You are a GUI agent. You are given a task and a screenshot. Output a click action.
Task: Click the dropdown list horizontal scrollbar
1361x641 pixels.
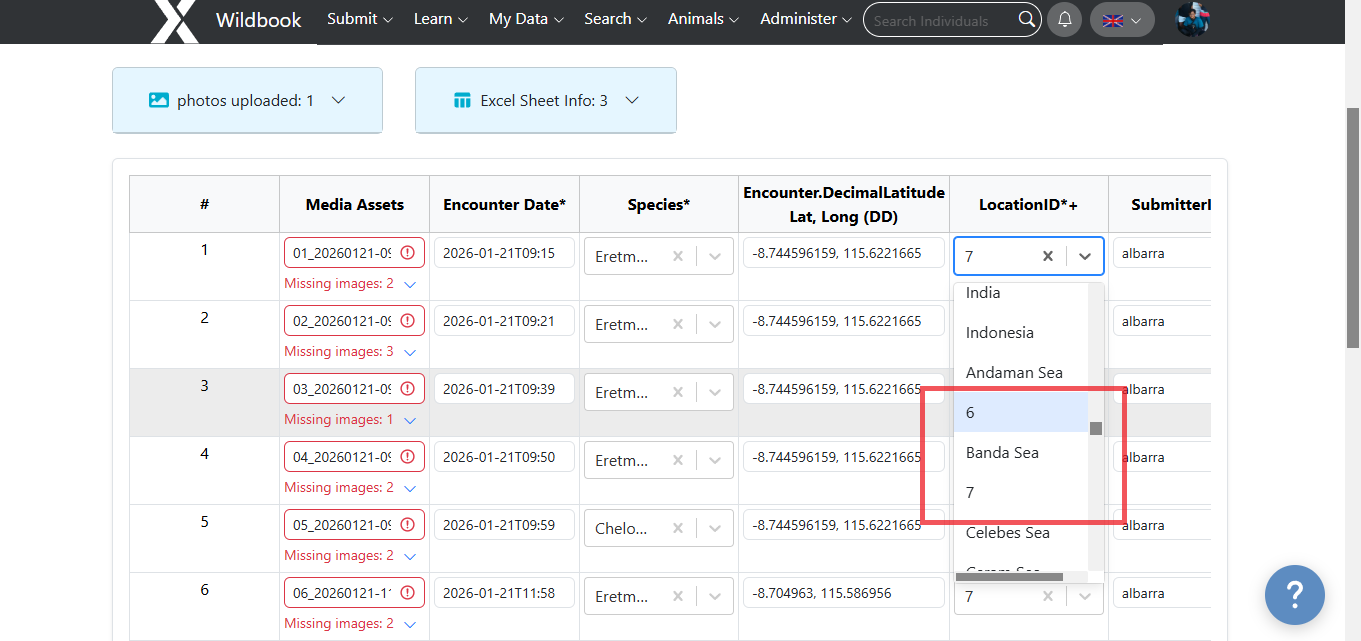coord(1009,577)
